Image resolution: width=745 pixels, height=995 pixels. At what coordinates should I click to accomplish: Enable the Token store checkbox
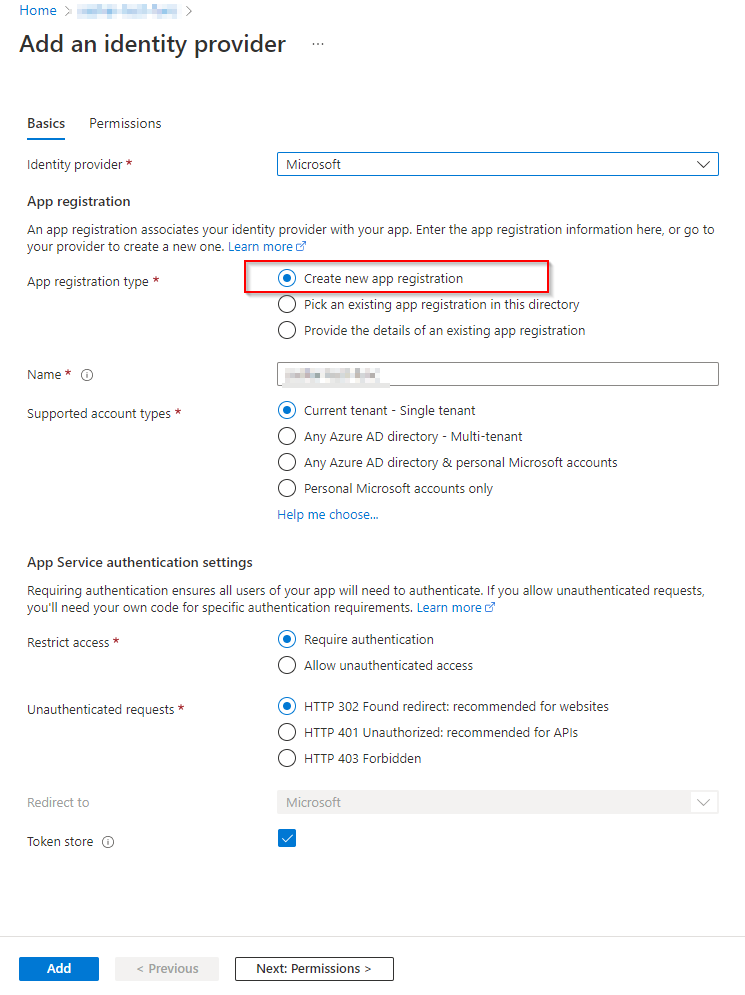click(x=287, y=838)
